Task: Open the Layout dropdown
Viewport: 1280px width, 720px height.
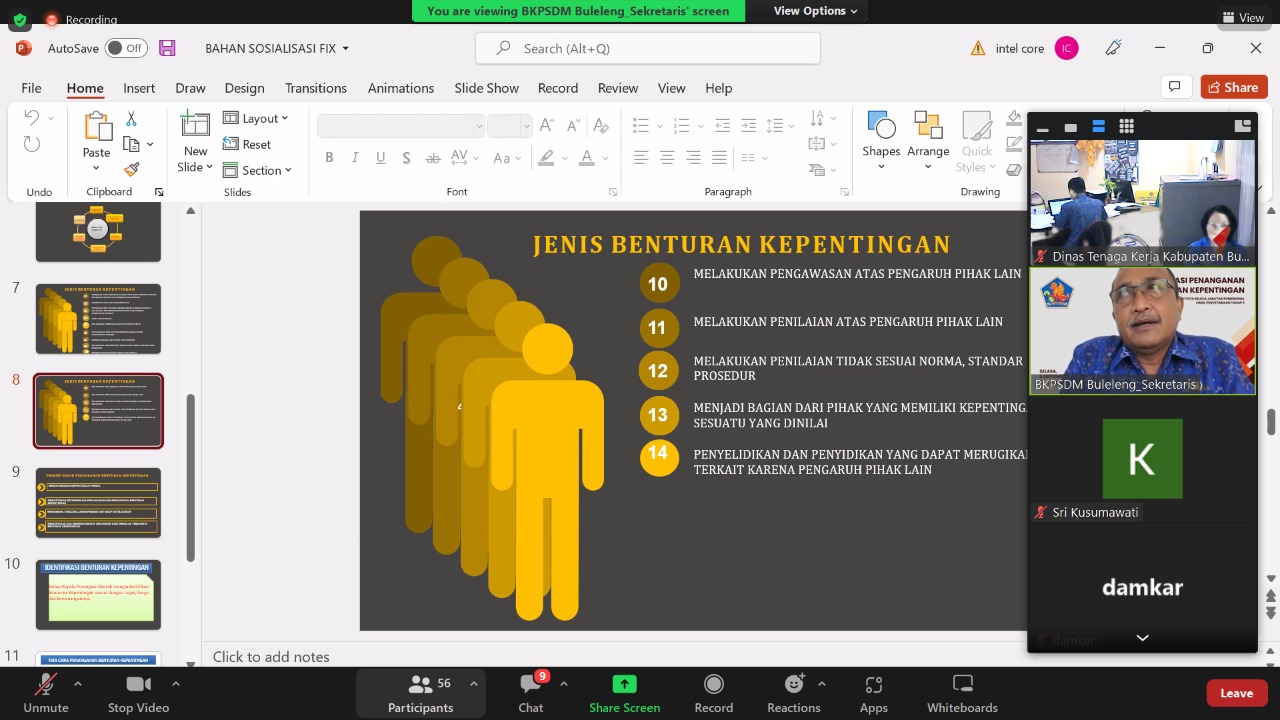Action: [256, 118]
